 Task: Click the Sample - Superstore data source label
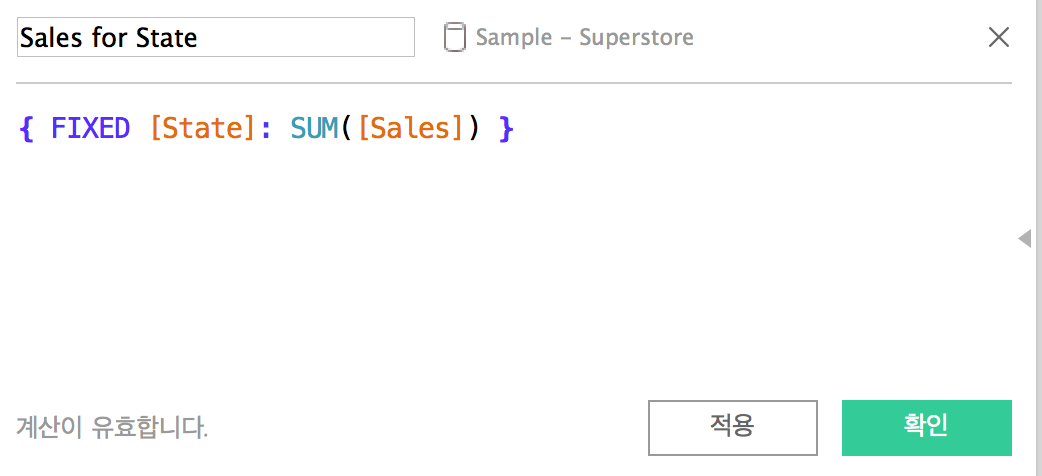(585, 37)
